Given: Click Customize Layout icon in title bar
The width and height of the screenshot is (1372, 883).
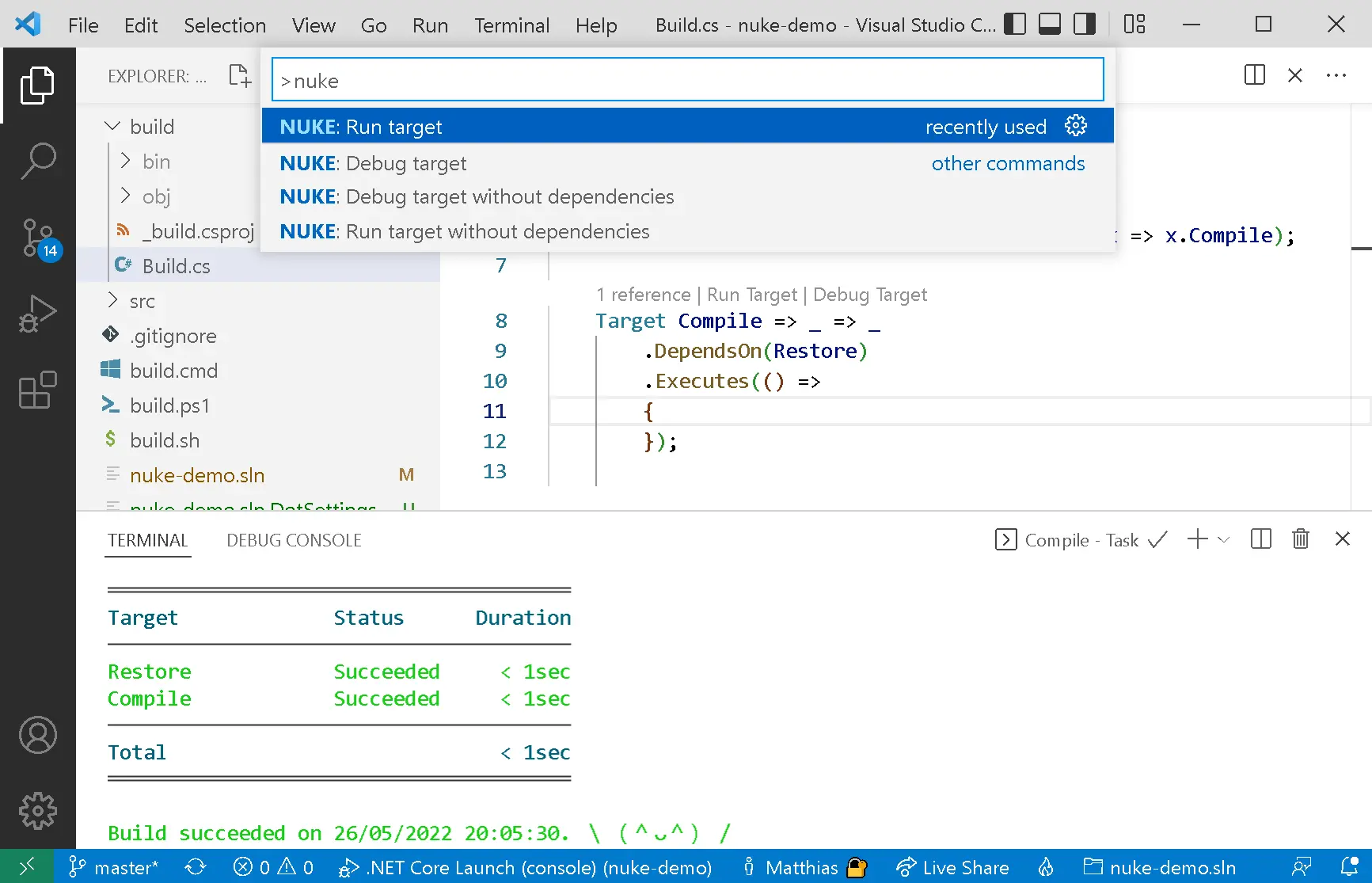Looking at the screenshot, I should [x=1134, y=24].
